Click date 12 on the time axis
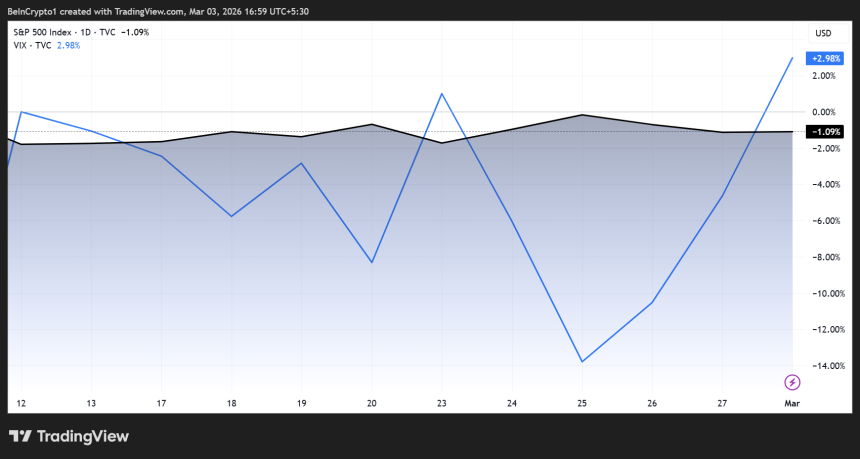 pos(22,403)
